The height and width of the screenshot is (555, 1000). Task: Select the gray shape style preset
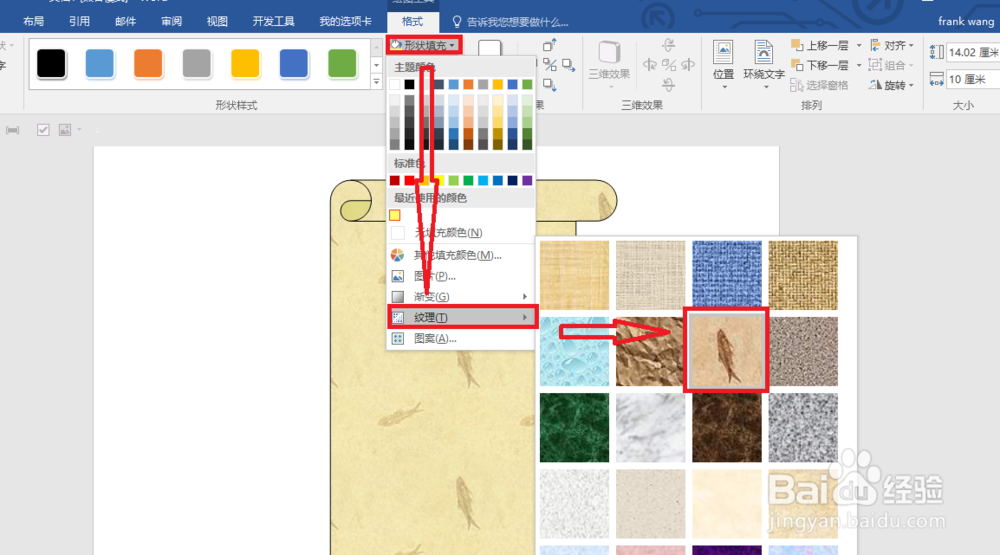tap(196, 63)
